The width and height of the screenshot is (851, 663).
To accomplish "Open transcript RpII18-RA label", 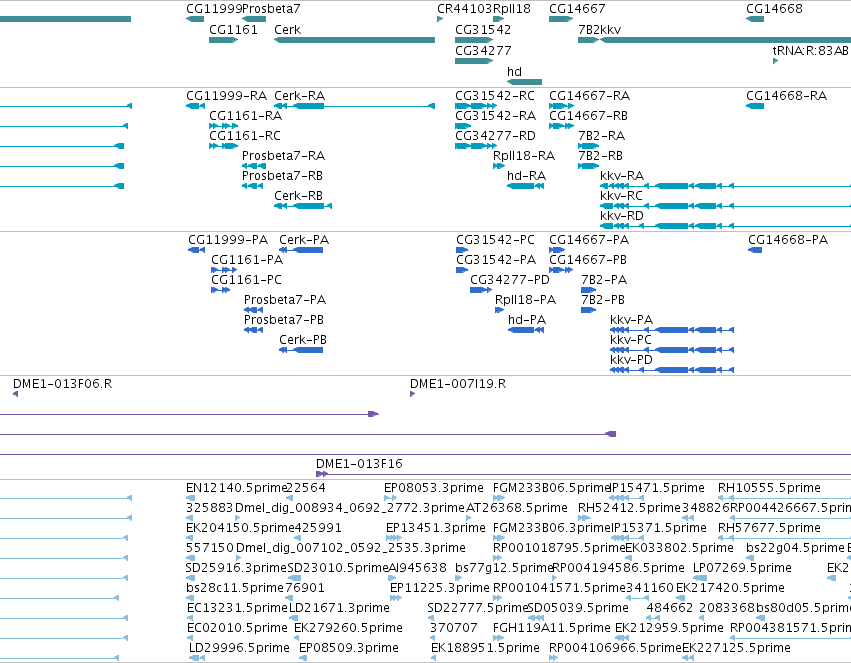I will tap(524, 156).
